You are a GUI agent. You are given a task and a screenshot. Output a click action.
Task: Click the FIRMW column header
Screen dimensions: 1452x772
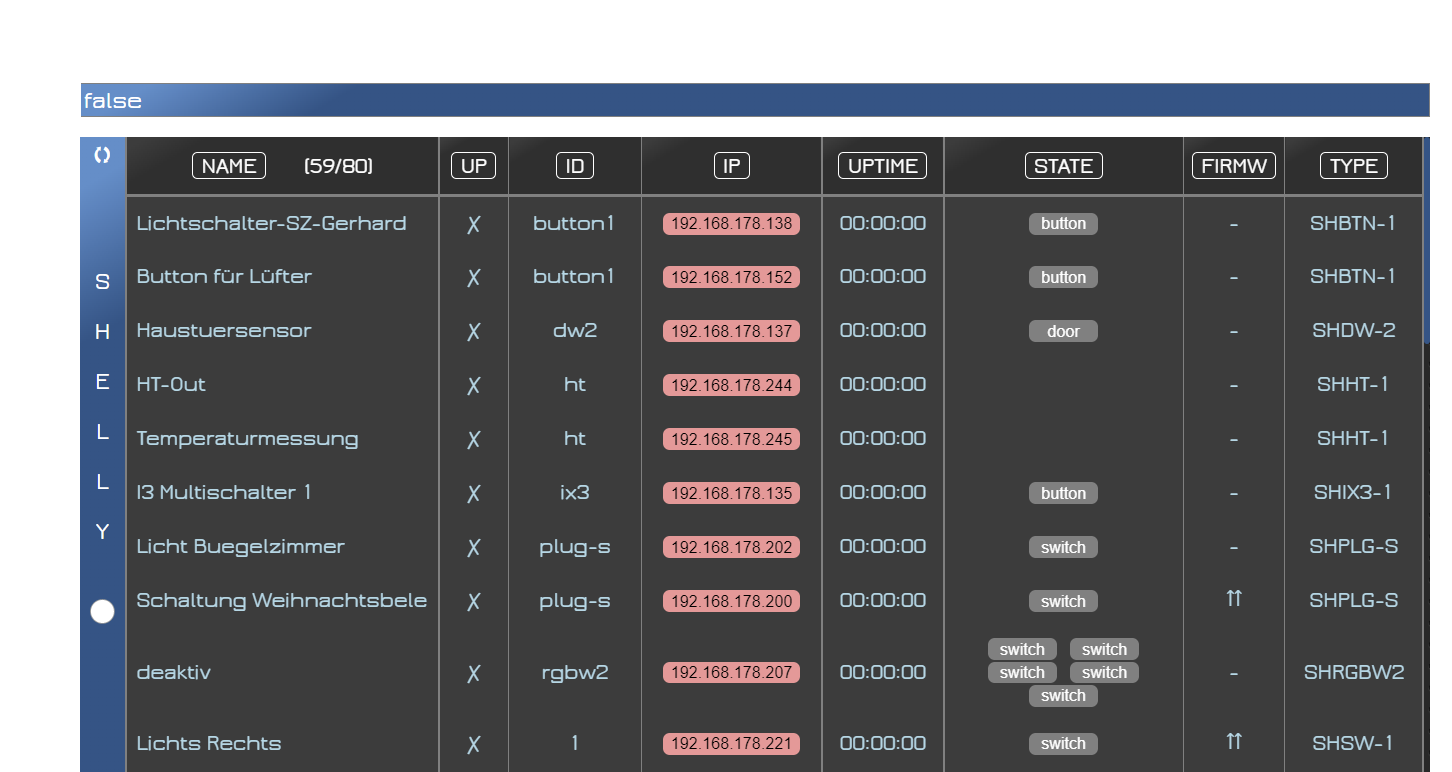(x=1233, y=166)
